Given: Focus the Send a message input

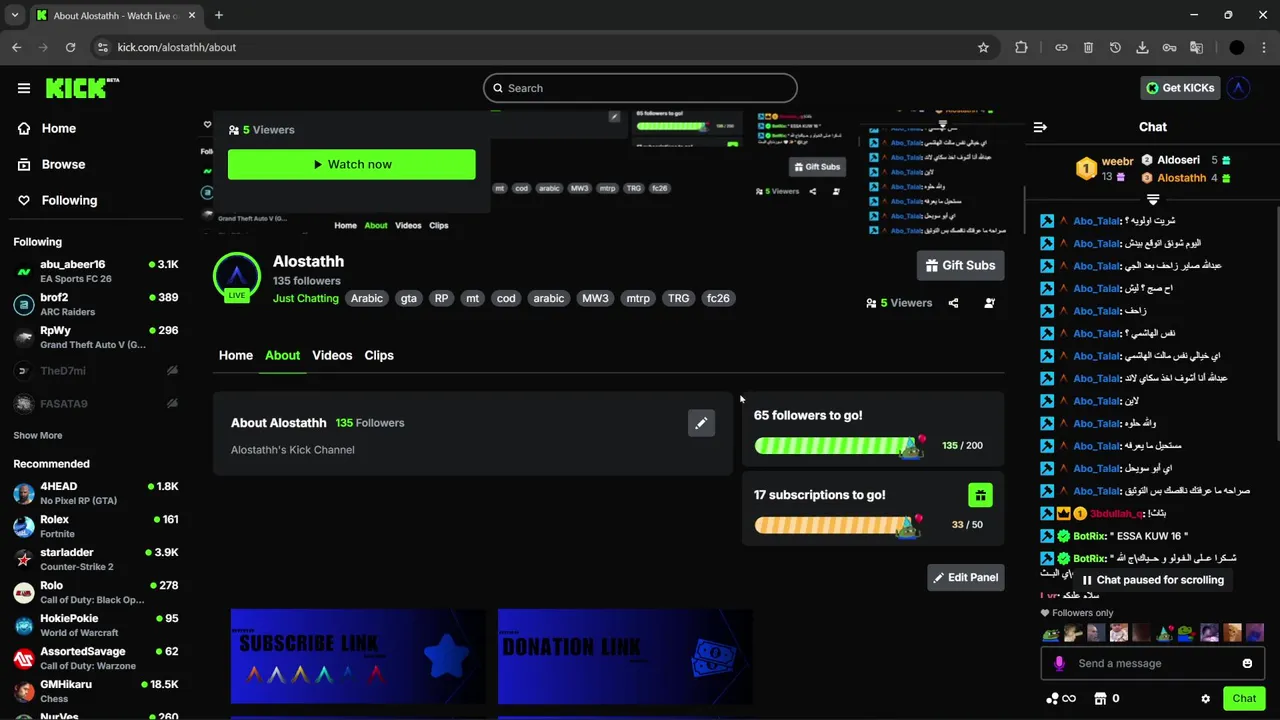Looking at the screenshot, I should pyautogui.click(x=1153, y=663).
